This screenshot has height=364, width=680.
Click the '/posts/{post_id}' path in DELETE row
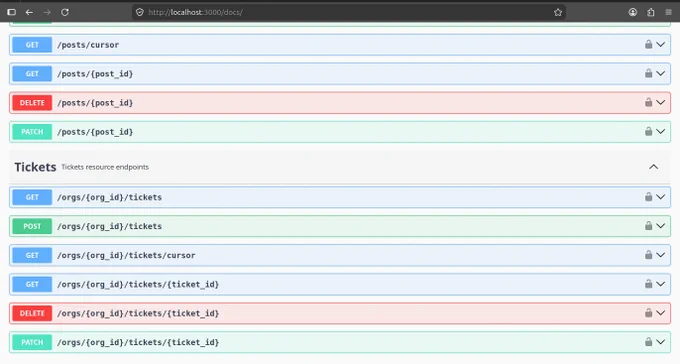[95, 103]
